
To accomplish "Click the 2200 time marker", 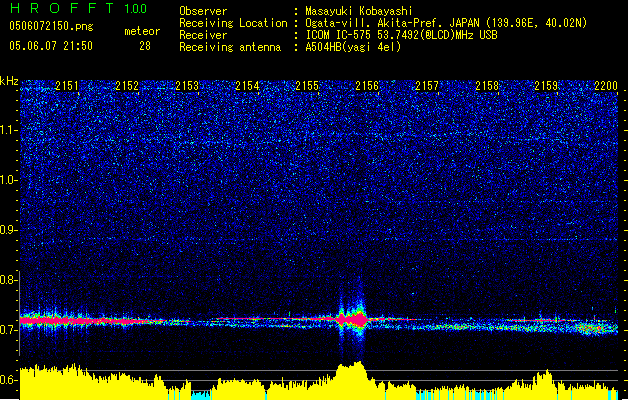I will pyautogui.click(x=606, y=86).
